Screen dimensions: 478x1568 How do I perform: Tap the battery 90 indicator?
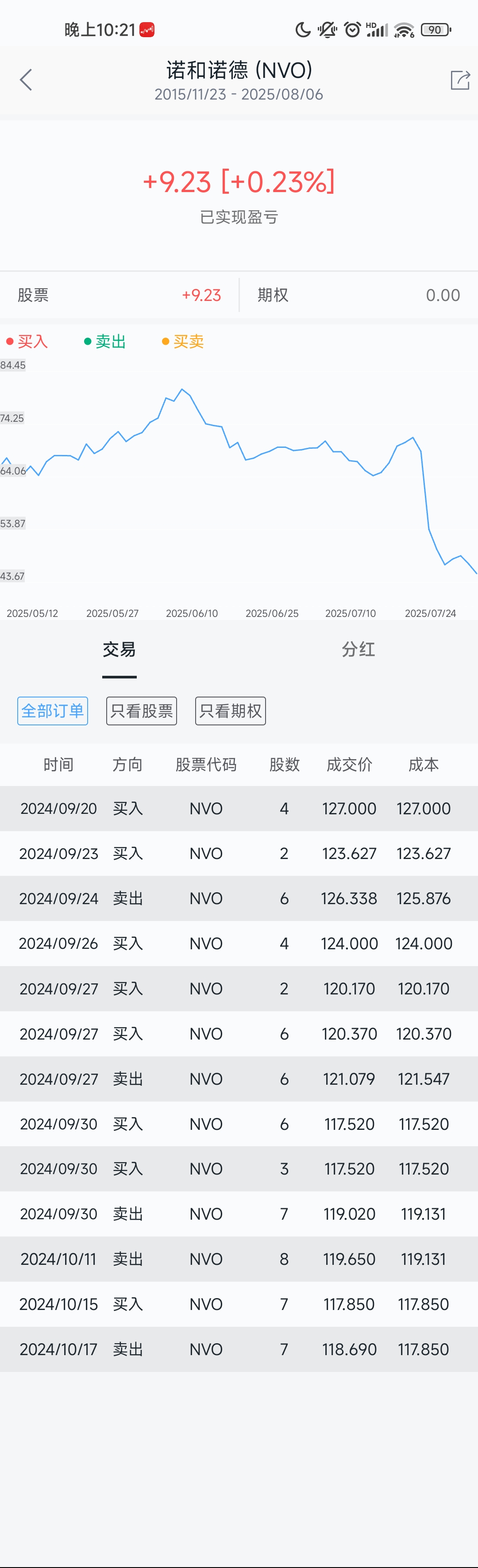[436, 29]
